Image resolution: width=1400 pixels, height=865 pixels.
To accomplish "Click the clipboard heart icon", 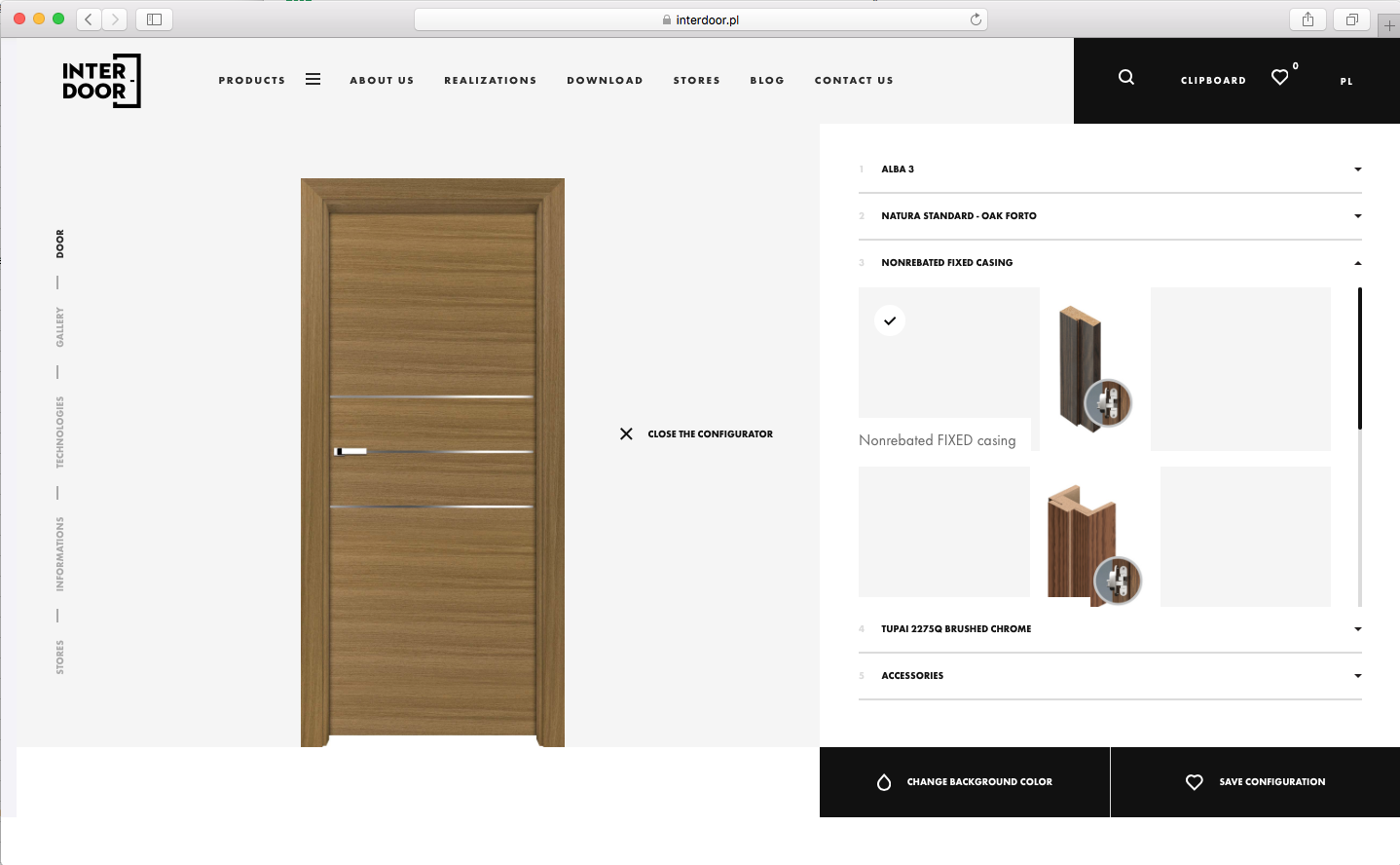I will [x=1280, y=77].
